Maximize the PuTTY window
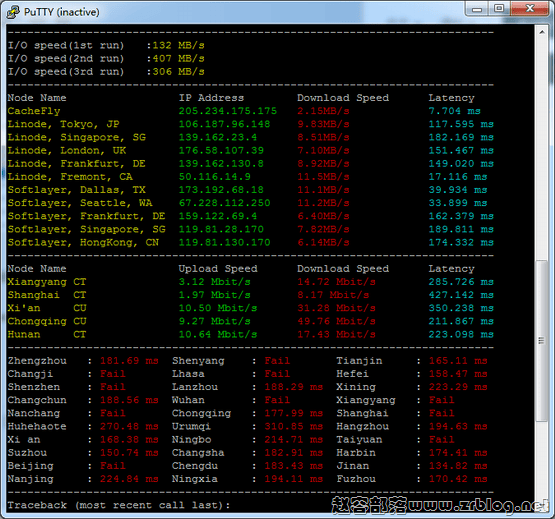 [x=499, y=8]
